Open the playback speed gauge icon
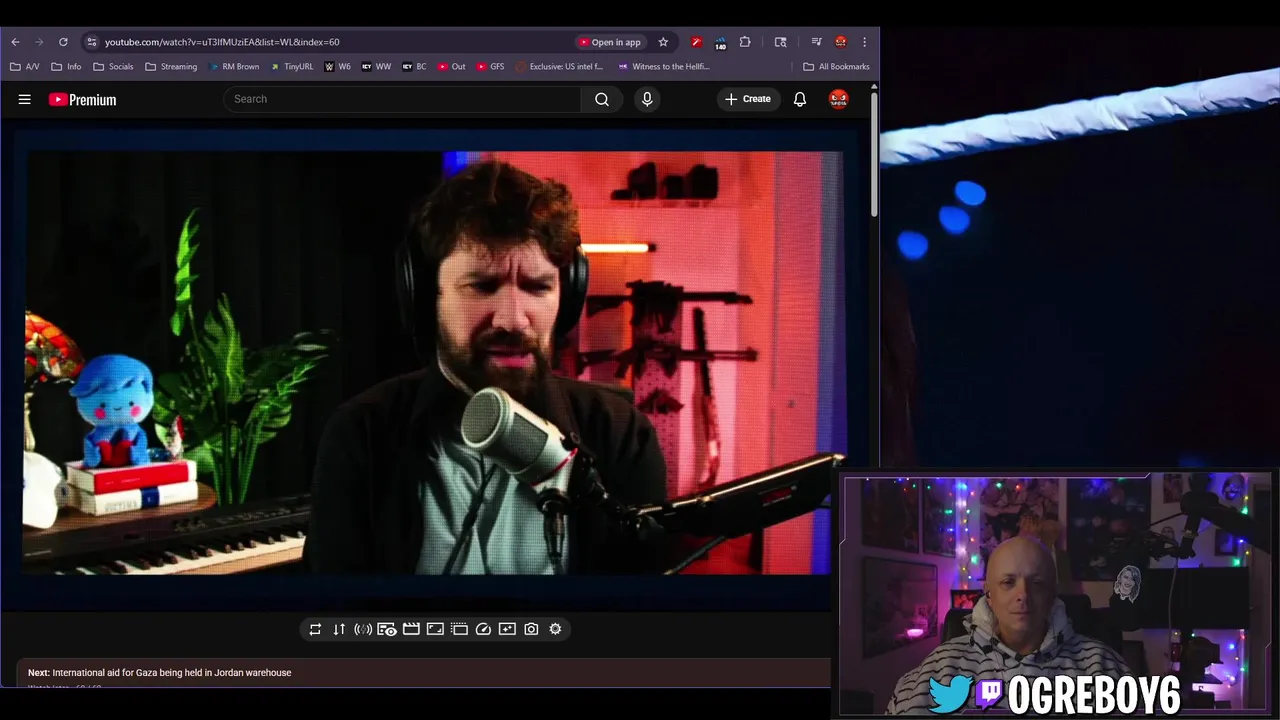Screen dimensions: 1280x720 click(x=483, y=629)
